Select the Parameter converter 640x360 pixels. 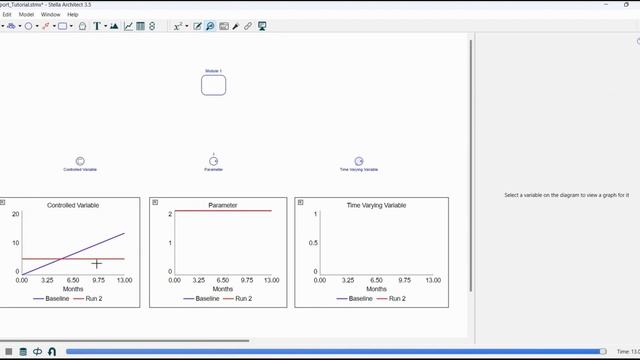(x=213, y=161)
